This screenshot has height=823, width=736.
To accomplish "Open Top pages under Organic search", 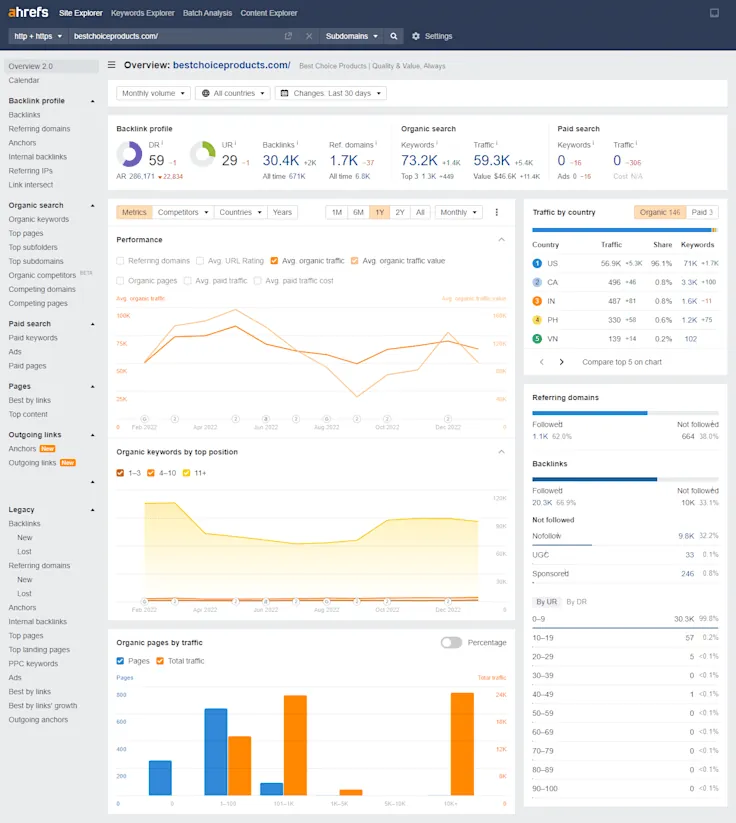I will point(26,233).
